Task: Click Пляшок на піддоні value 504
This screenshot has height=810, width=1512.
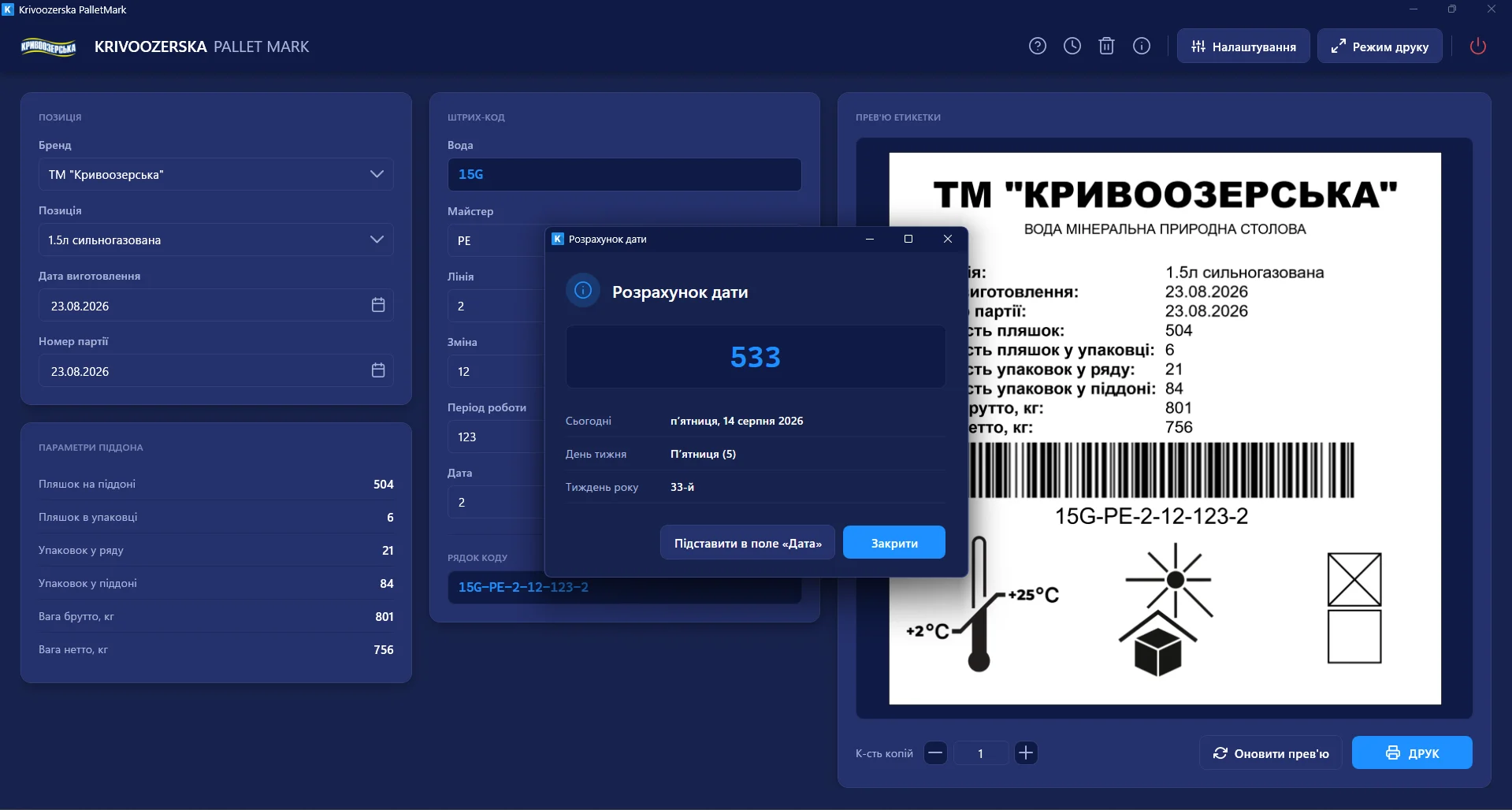Action: click(x=383, y=484)
